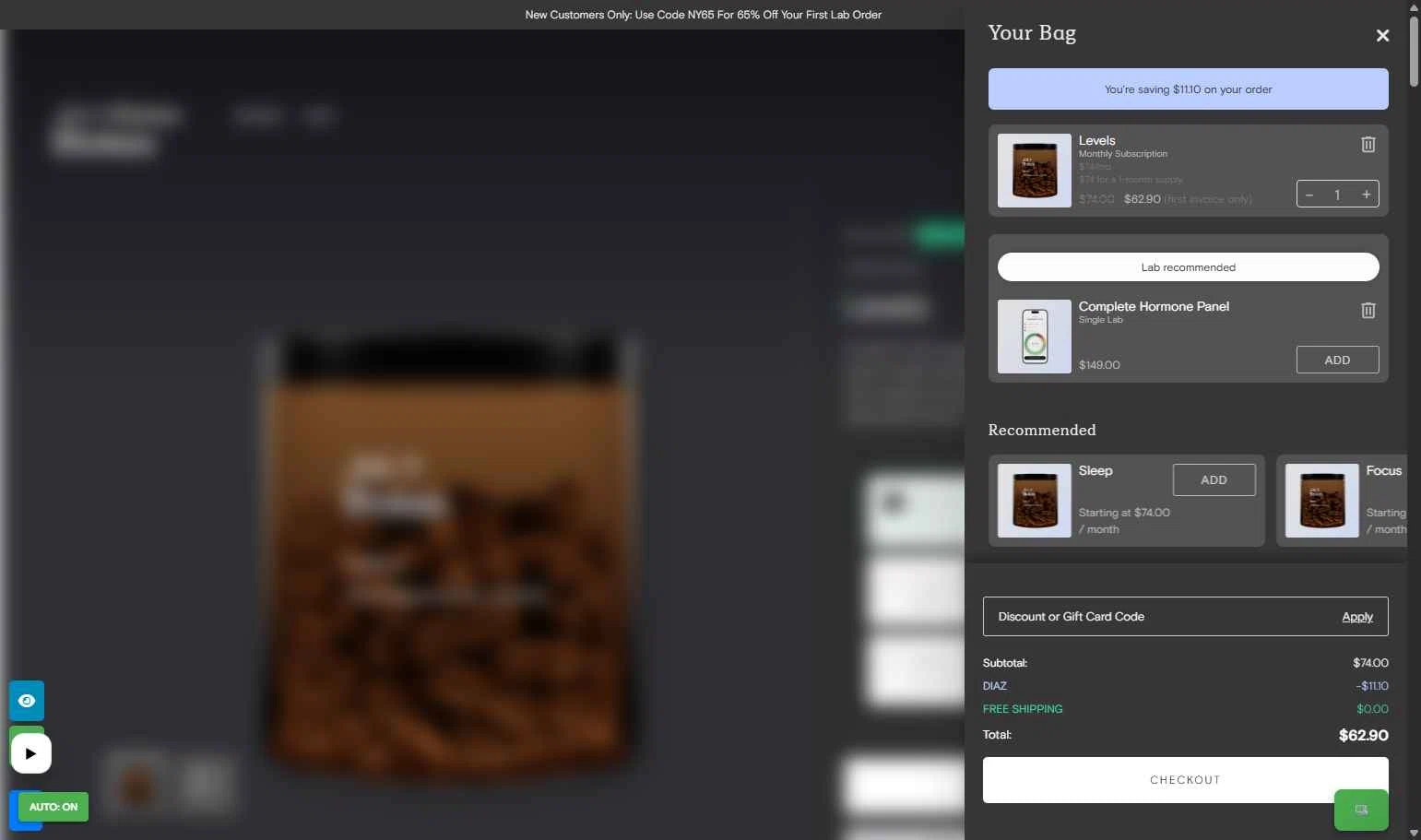Select the Sleep product name

(1095, 470)
